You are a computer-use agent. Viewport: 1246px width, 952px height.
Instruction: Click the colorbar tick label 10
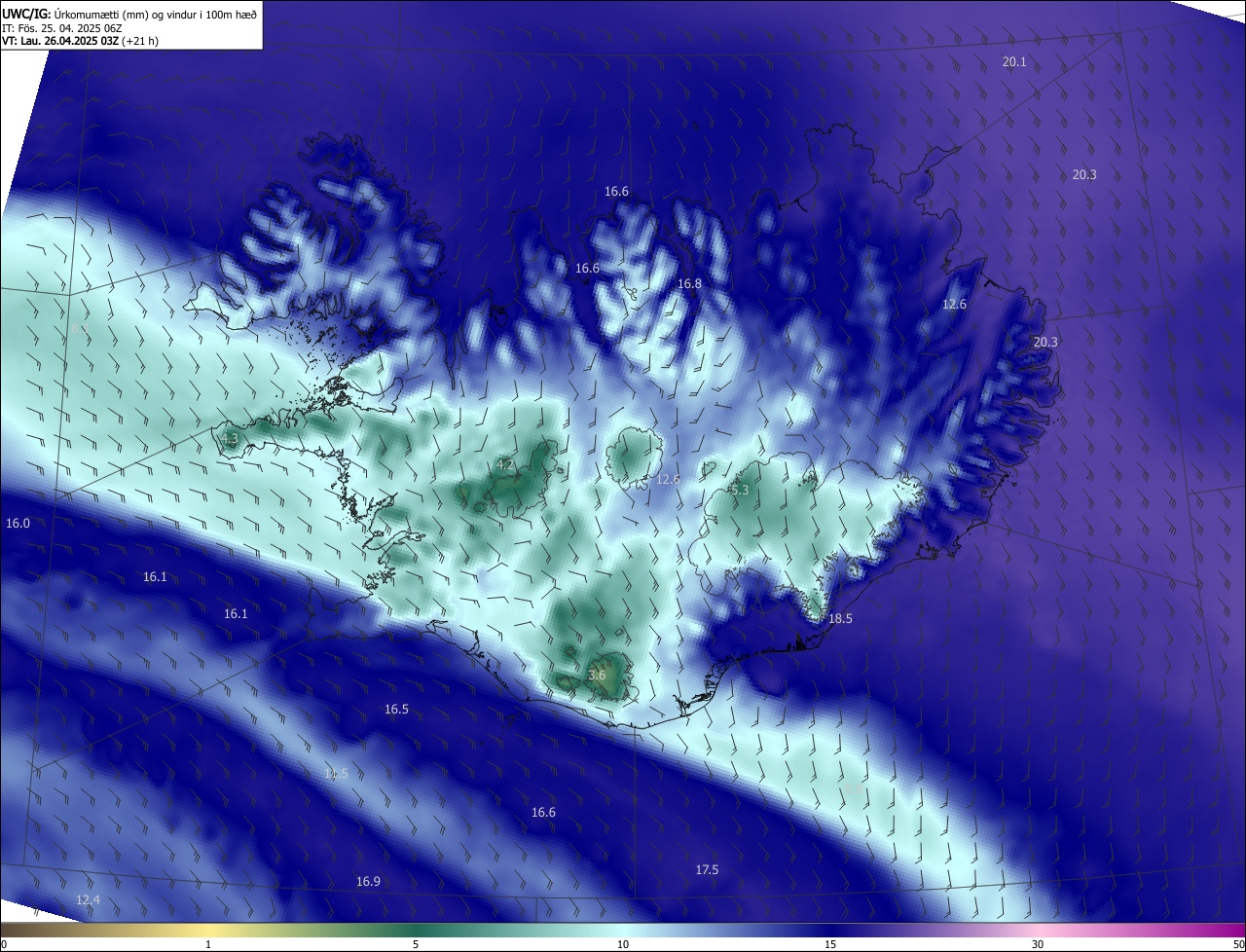pyautogui.click(x=623, y=944)
